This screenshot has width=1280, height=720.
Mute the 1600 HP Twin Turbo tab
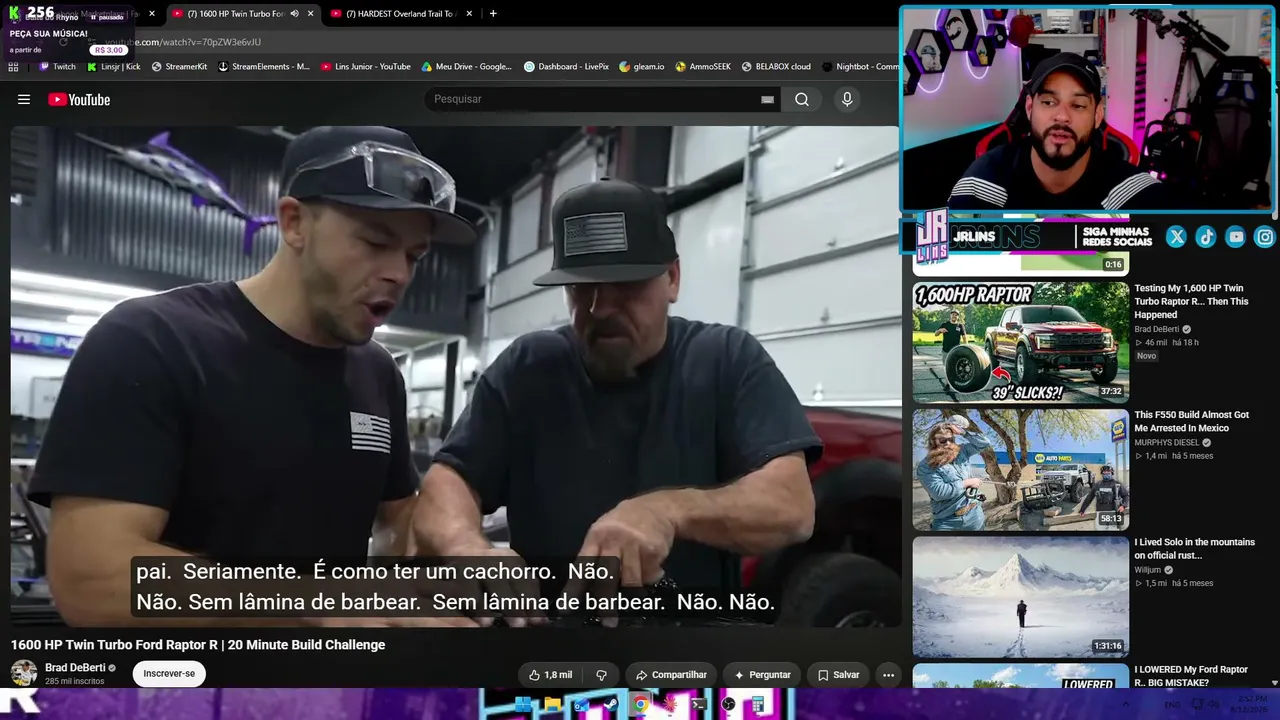[294, 14]
